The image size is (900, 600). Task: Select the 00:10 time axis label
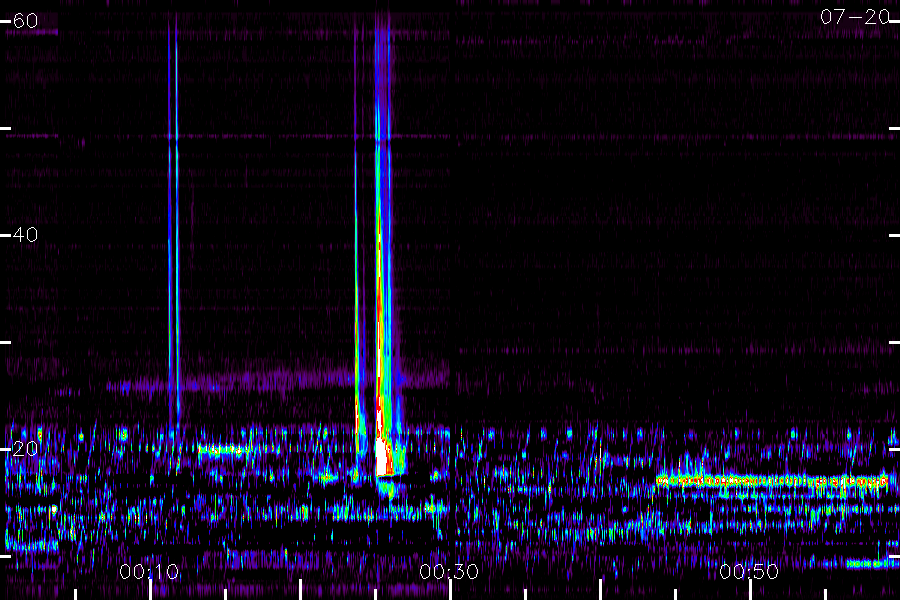click(x=149, y=572)
